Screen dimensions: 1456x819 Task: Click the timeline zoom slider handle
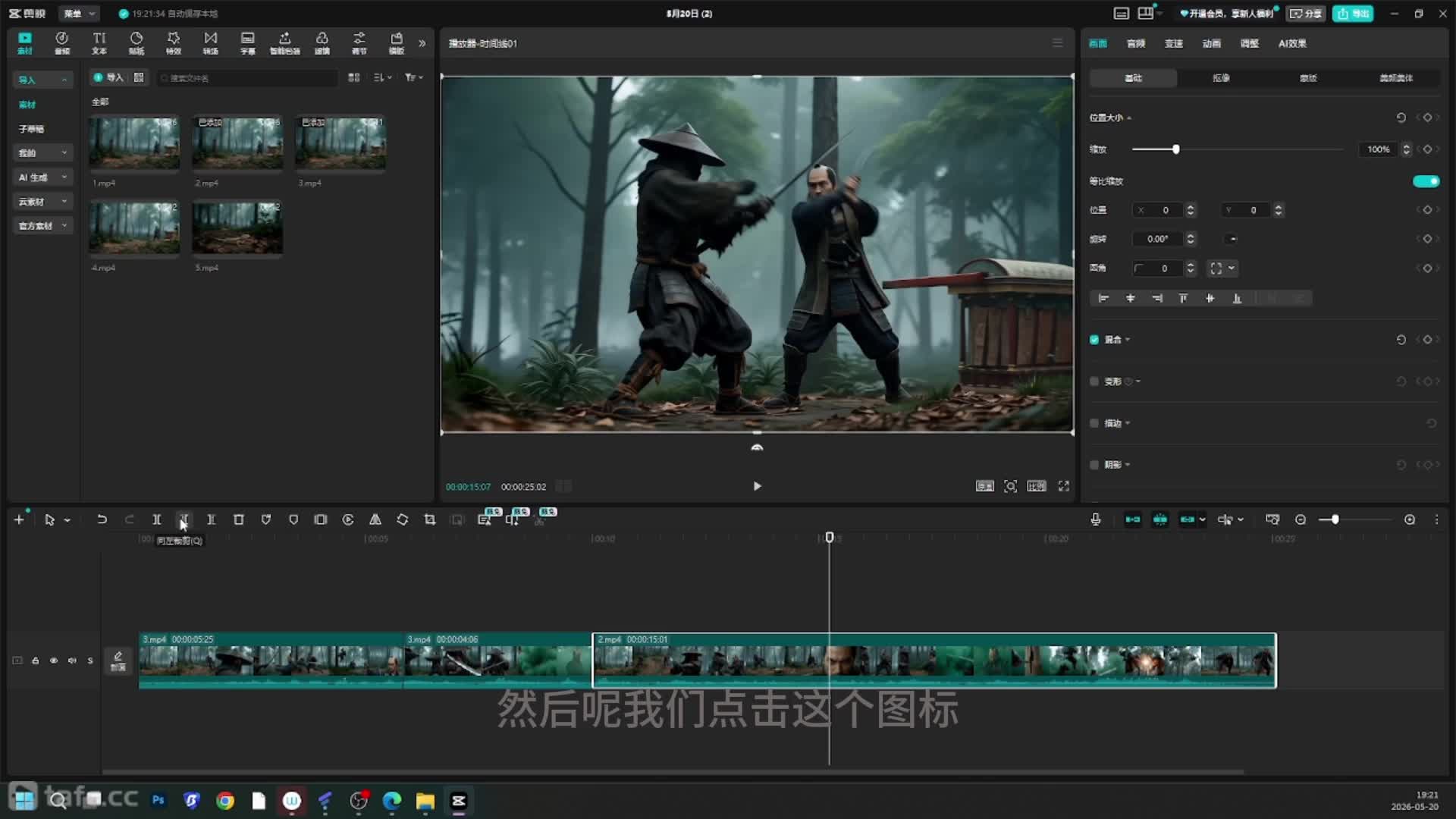1335,519
